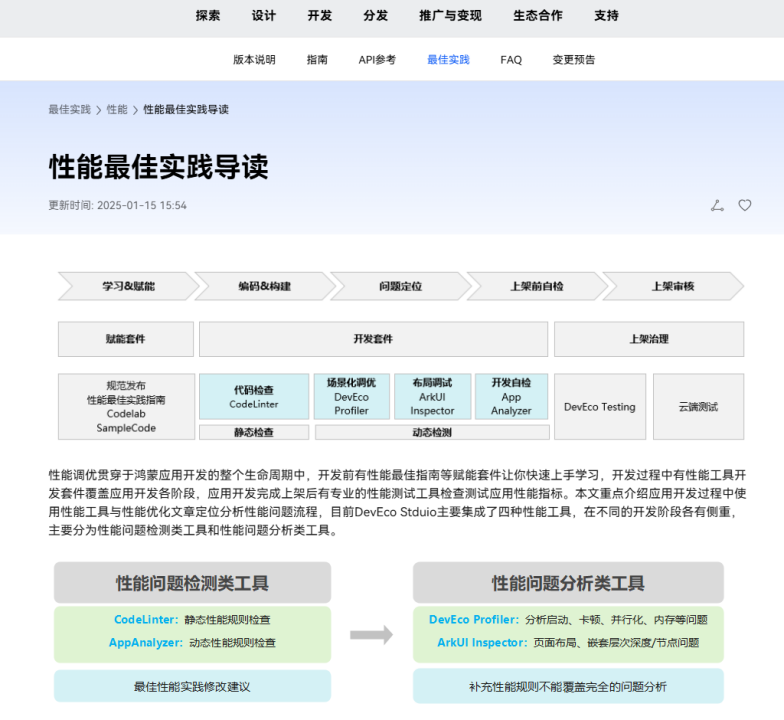Image resolution: width=784 pixels, height=720 pixels.
Task: Open the 设计 top menu
Action: (264, 16)
